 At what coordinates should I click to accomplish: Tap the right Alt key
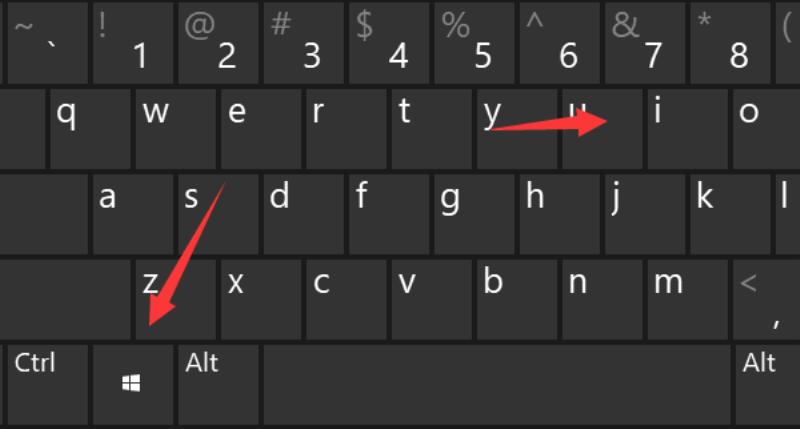767,385
